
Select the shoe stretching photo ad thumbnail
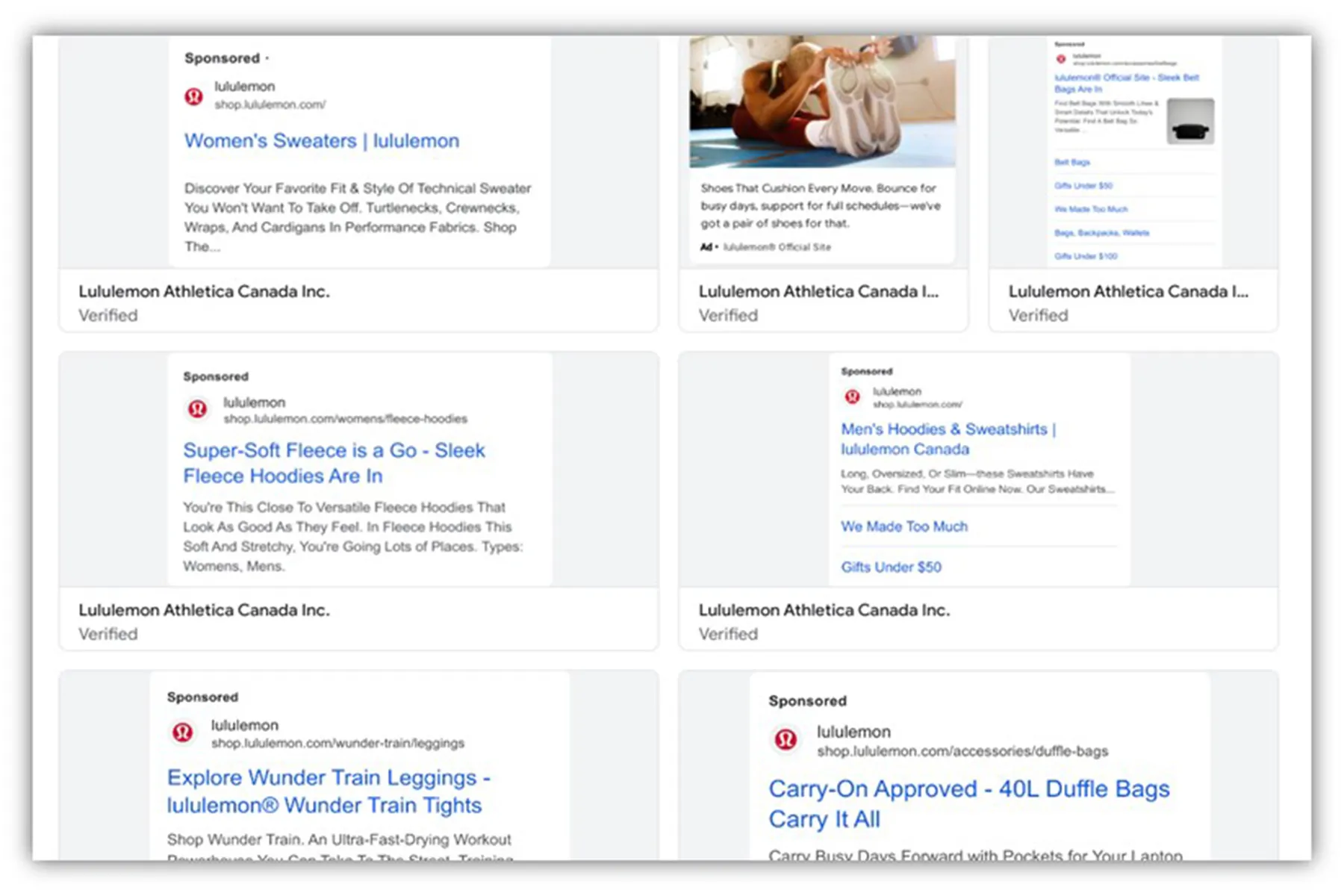point(822,102)
